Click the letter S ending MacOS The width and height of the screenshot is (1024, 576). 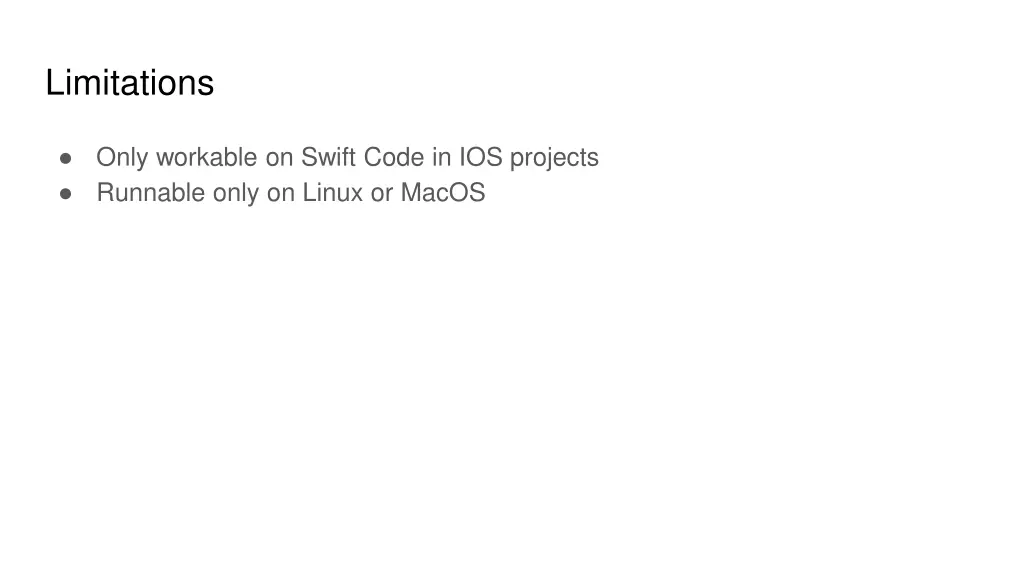pos(476,192)
